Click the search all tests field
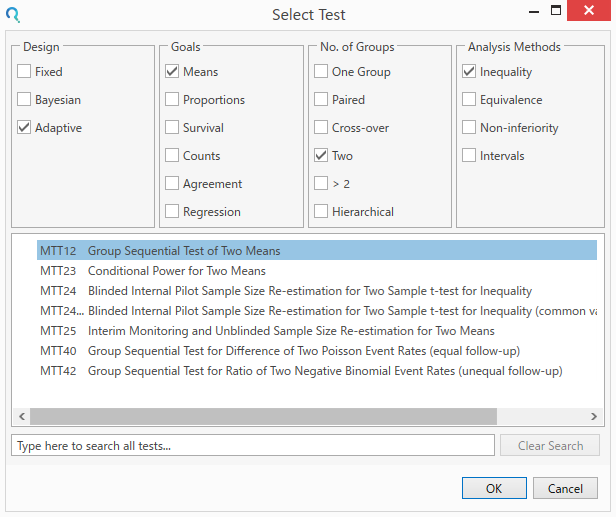Screen dimensions: 616x517 (x=253, y=446)
